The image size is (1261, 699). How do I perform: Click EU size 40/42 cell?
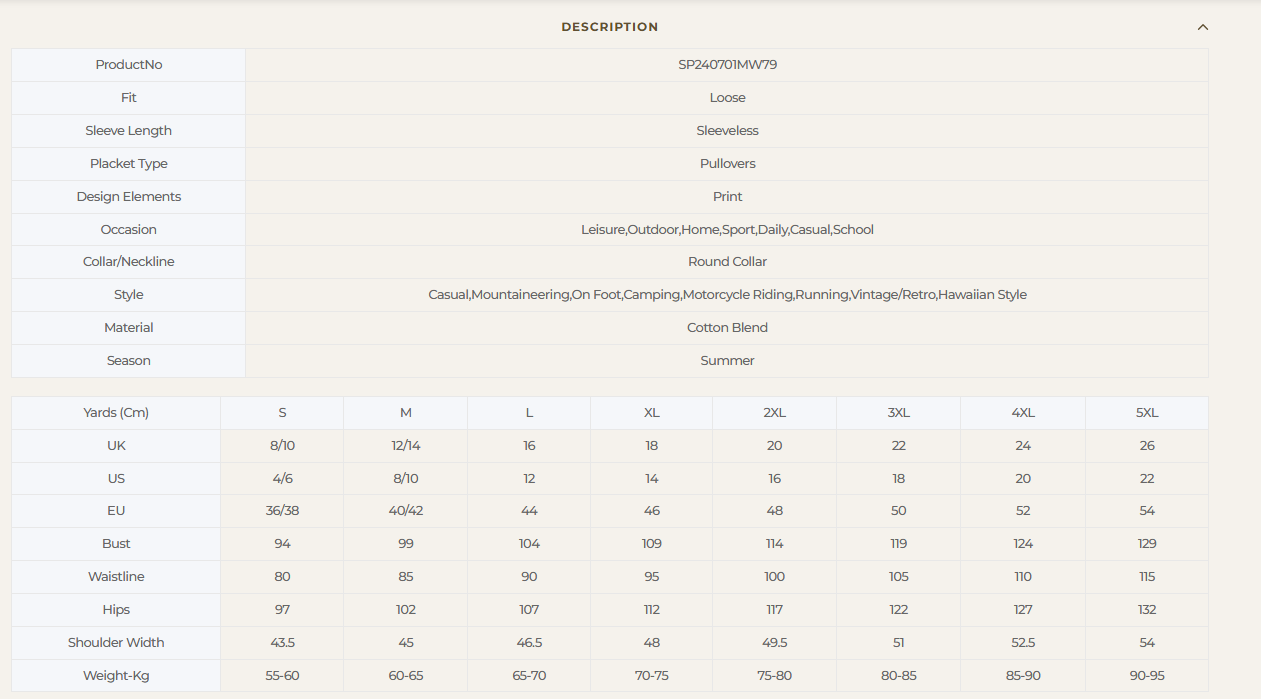(x=405, y=511)
